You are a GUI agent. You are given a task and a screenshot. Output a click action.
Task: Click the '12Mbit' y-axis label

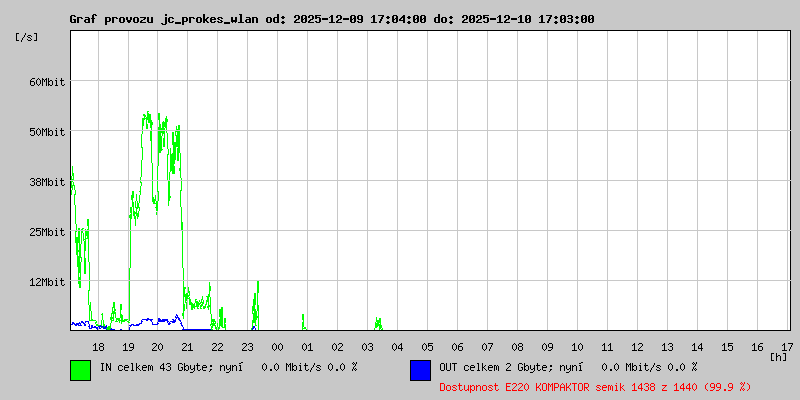[x=47, y=282]
